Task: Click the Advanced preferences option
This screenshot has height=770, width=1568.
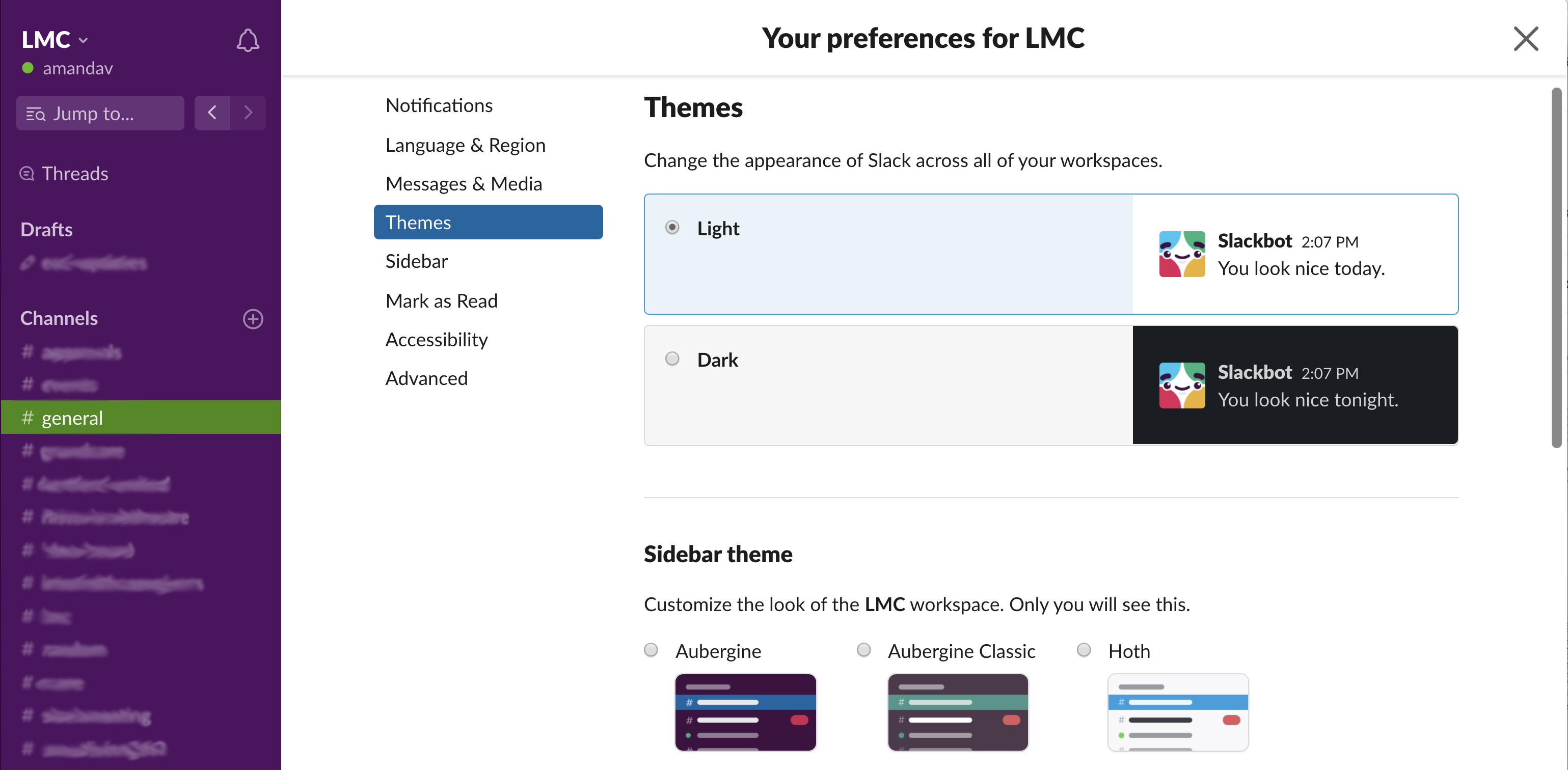Action: pyautogui.click(x=427, y=377)
